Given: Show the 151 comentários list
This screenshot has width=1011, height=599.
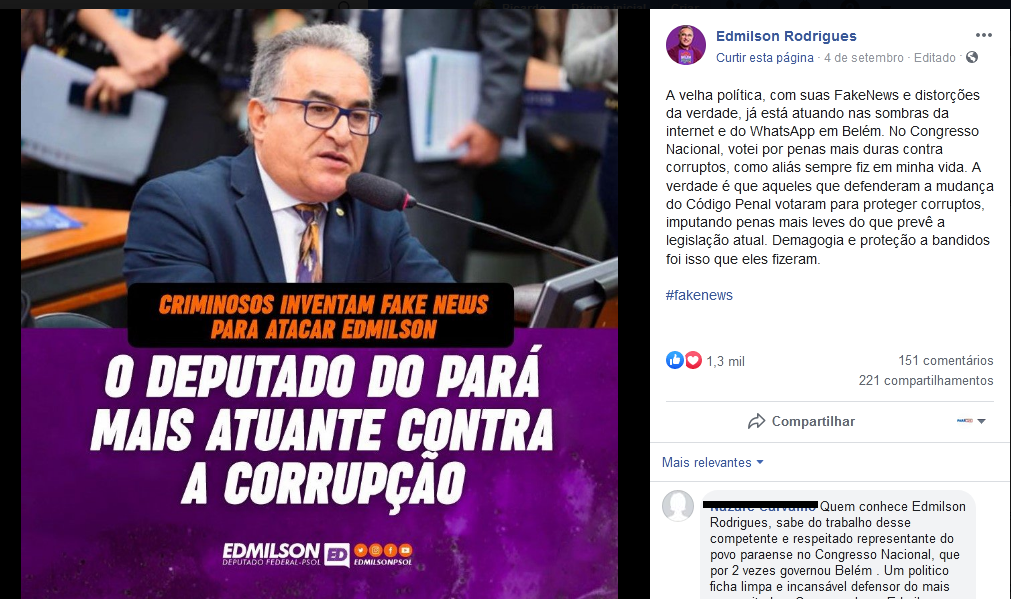Looking at the screenshot, I should 946,360.
